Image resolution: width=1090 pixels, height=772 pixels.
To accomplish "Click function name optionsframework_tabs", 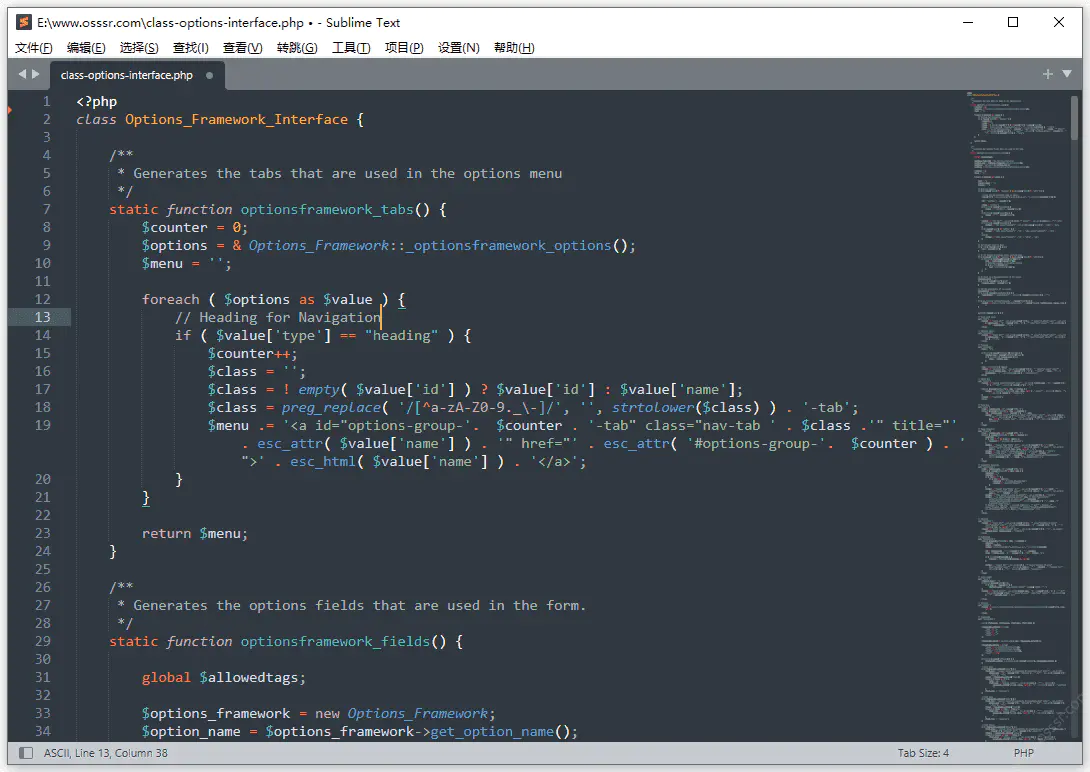I will pyautogui.click(x=327, y=209).
